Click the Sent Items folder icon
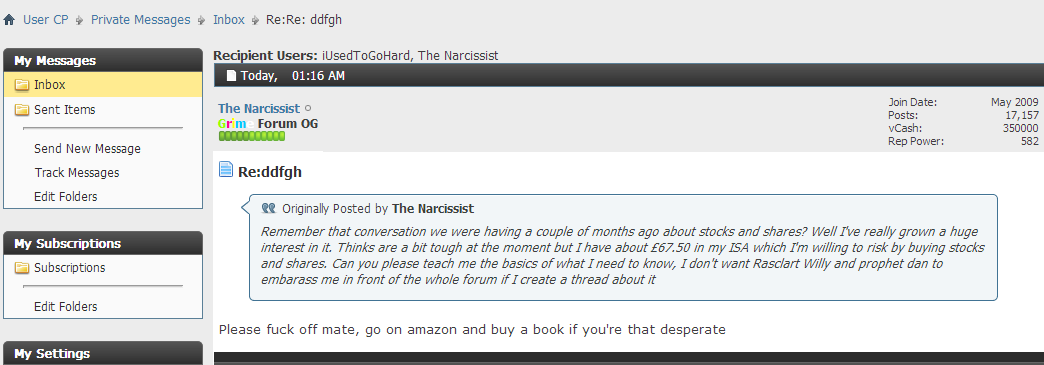Screen dimensions: 1044x365 (23, 109)
